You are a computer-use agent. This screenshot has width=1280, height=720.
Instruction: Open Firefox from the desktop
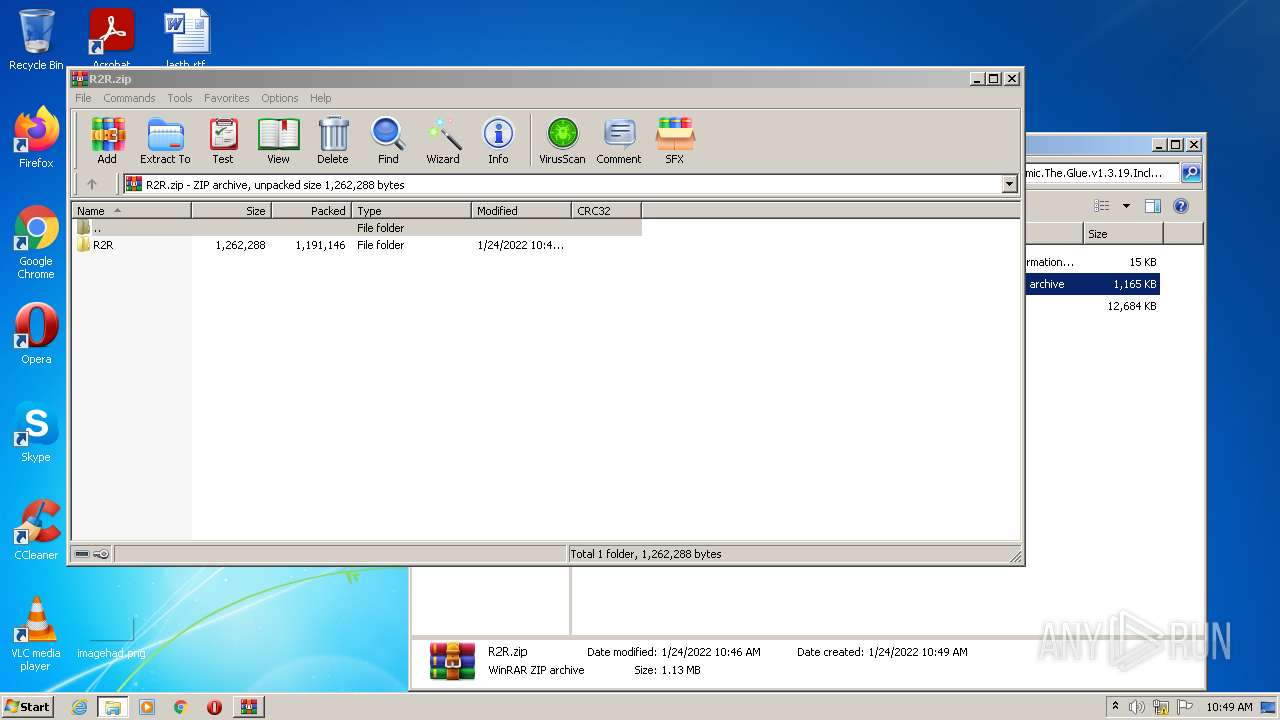(x=36, y=138)
